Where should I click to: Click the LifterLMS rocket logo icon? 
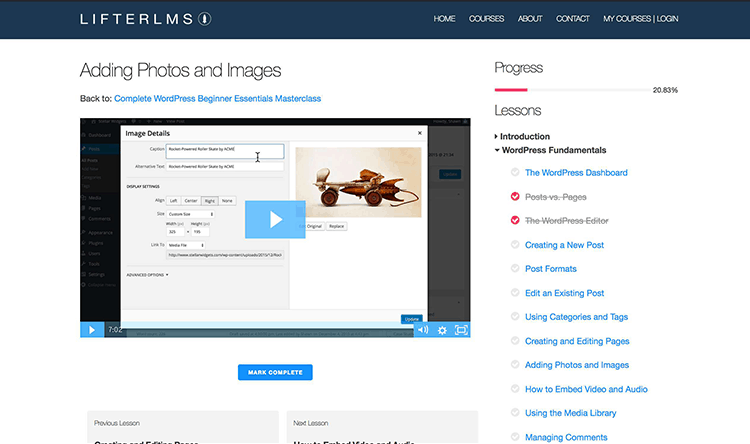coord(205,19)
